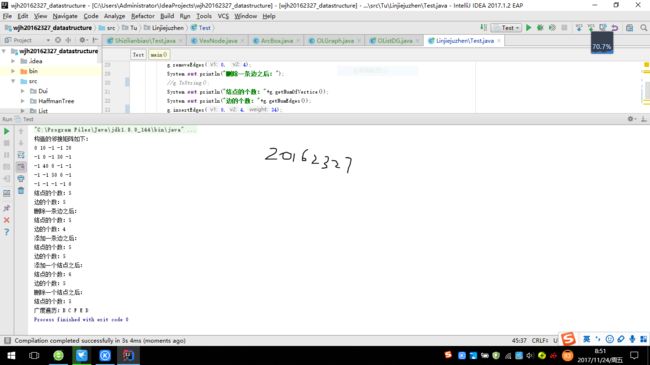
Task: Hide the Project tool window
Action: [95, 40]
